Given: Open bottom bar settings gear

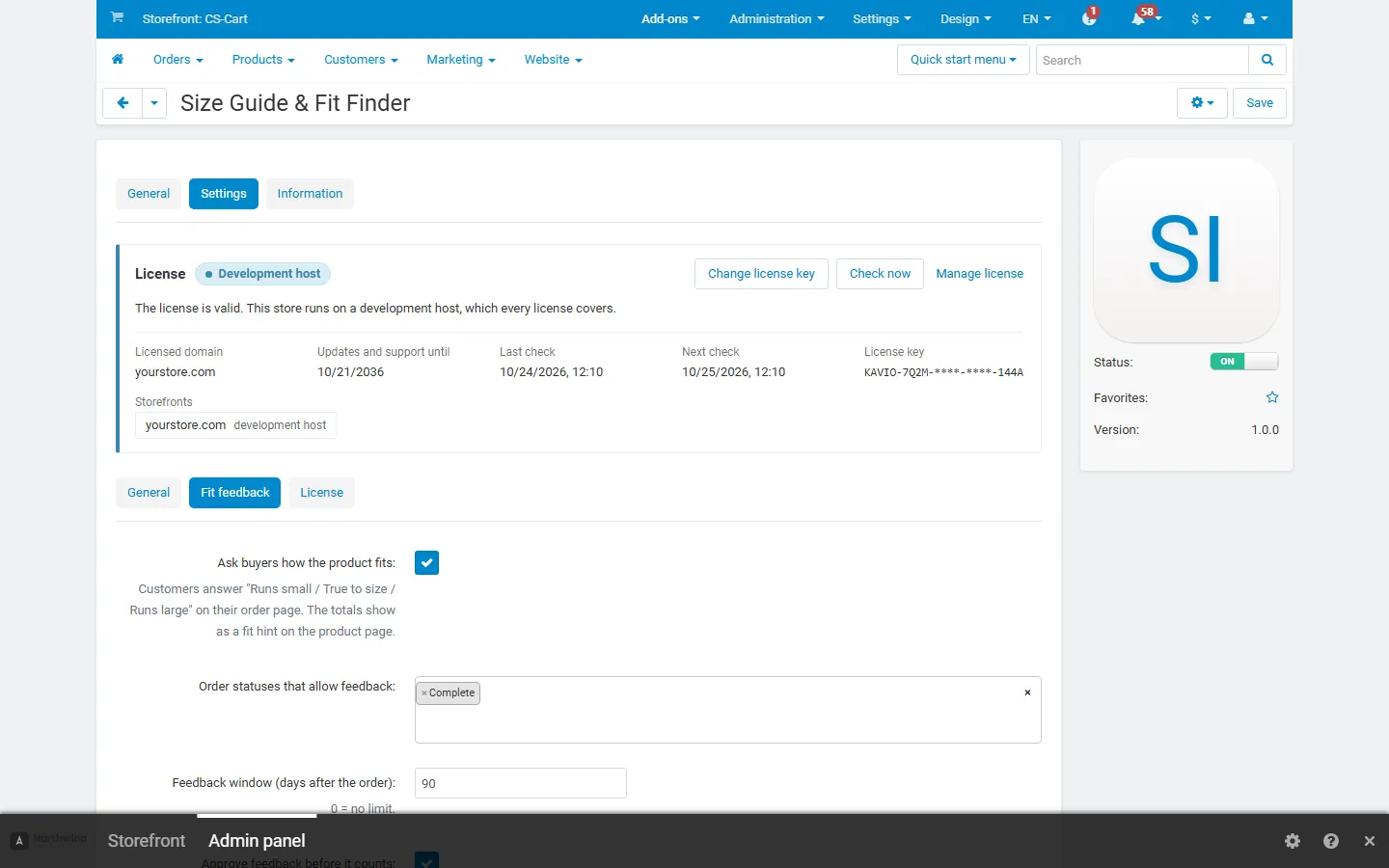Looking at the screenshot, I should pos(1293,841).
